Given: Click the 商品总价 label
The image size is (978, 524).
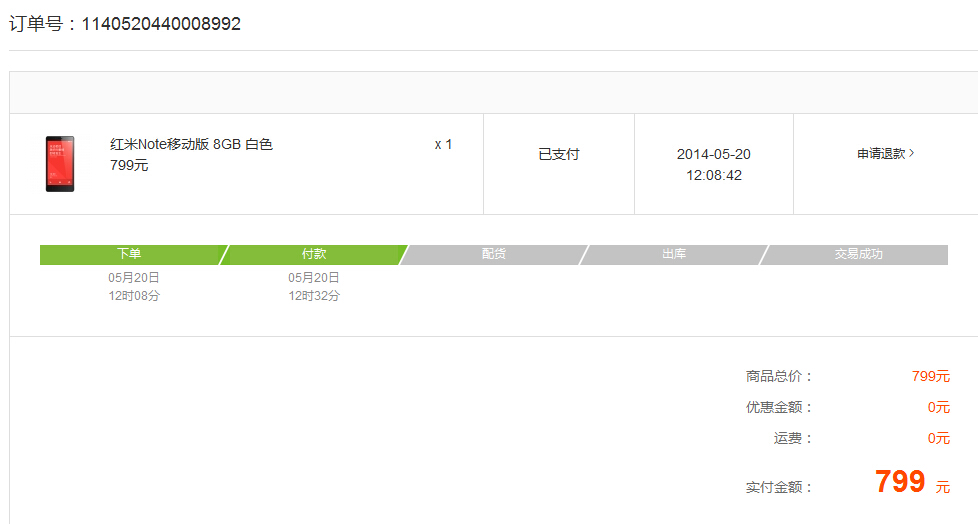Looking at the screenshot, I should tap(779, 377).
